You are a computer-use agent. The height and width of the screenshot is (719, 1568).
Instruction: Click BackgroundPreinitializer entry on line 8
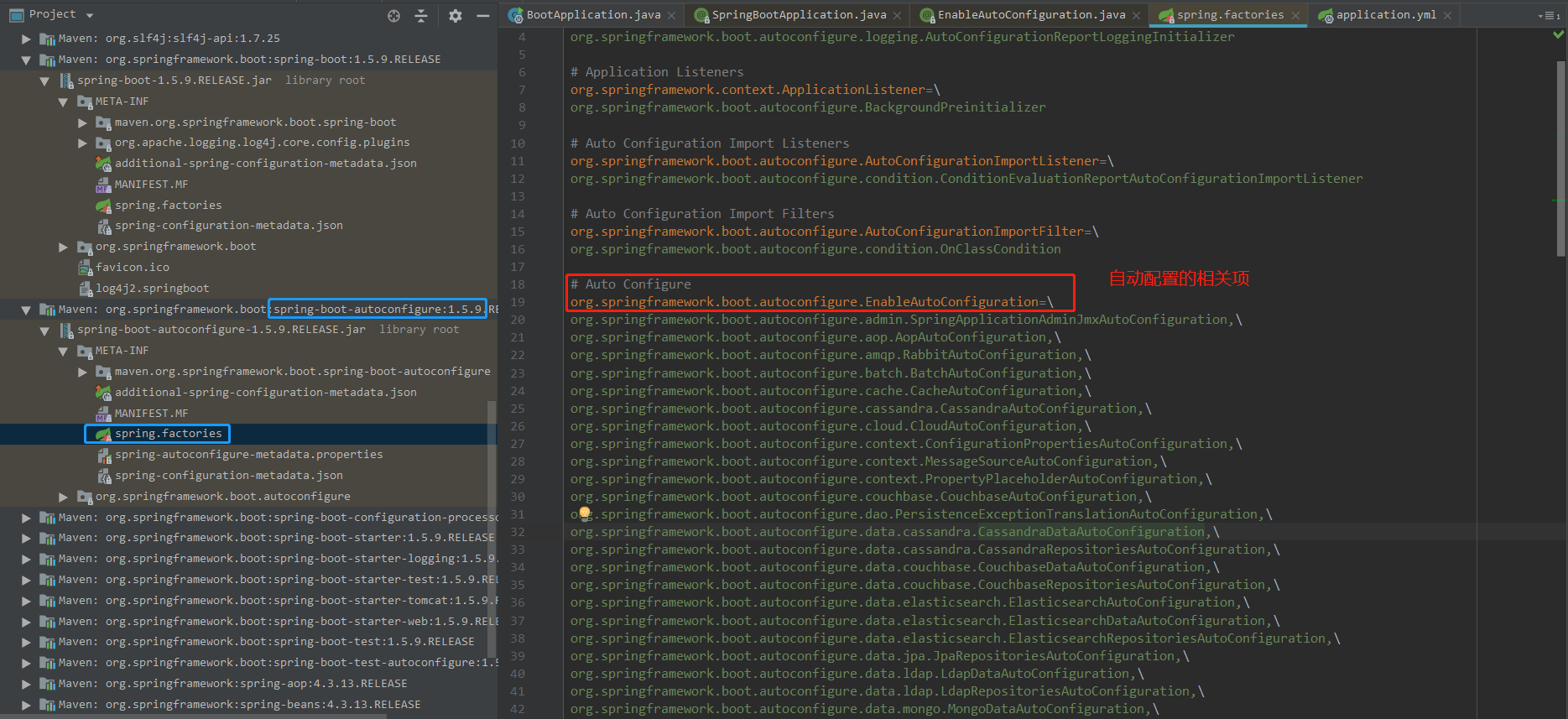(956, 107)
